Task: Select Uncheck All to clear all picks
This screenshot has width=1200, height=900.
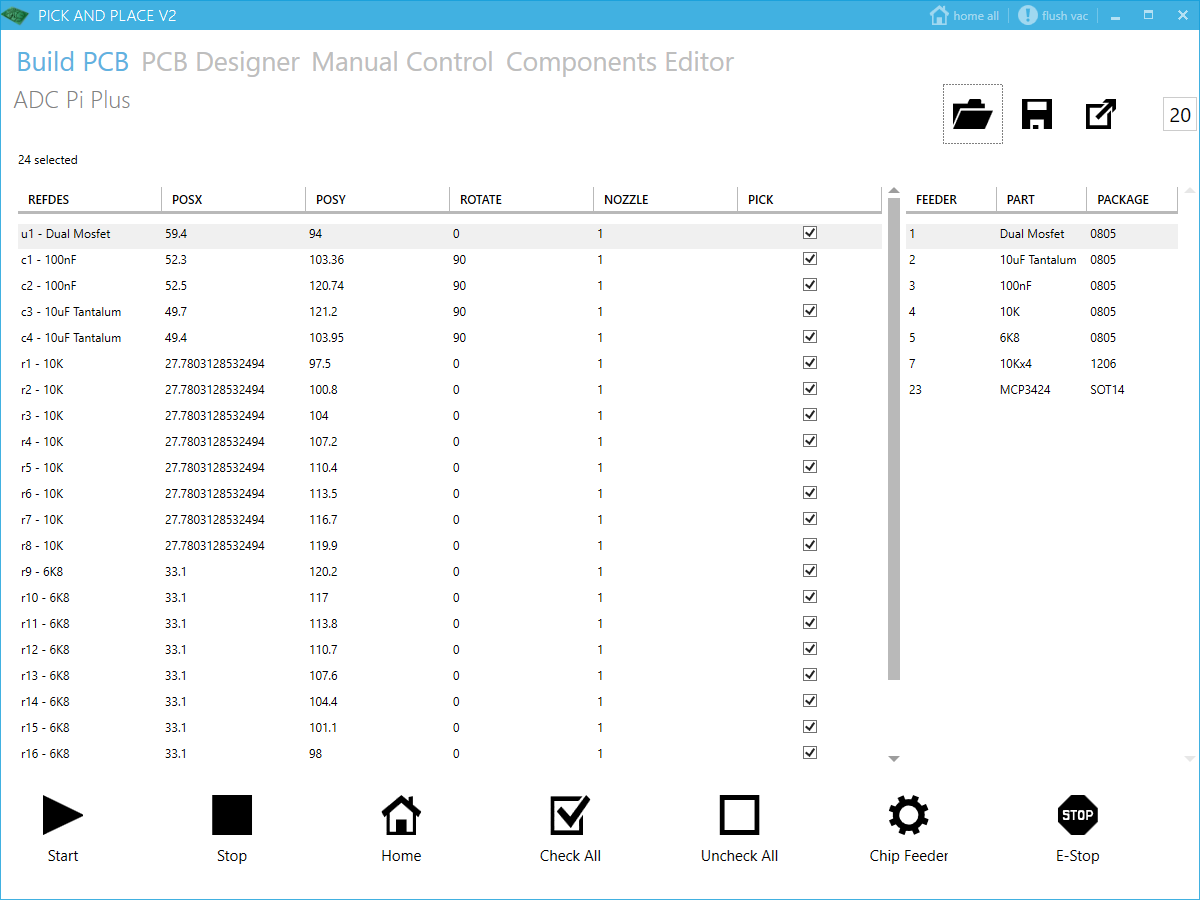Action: (x=739, y=815)
